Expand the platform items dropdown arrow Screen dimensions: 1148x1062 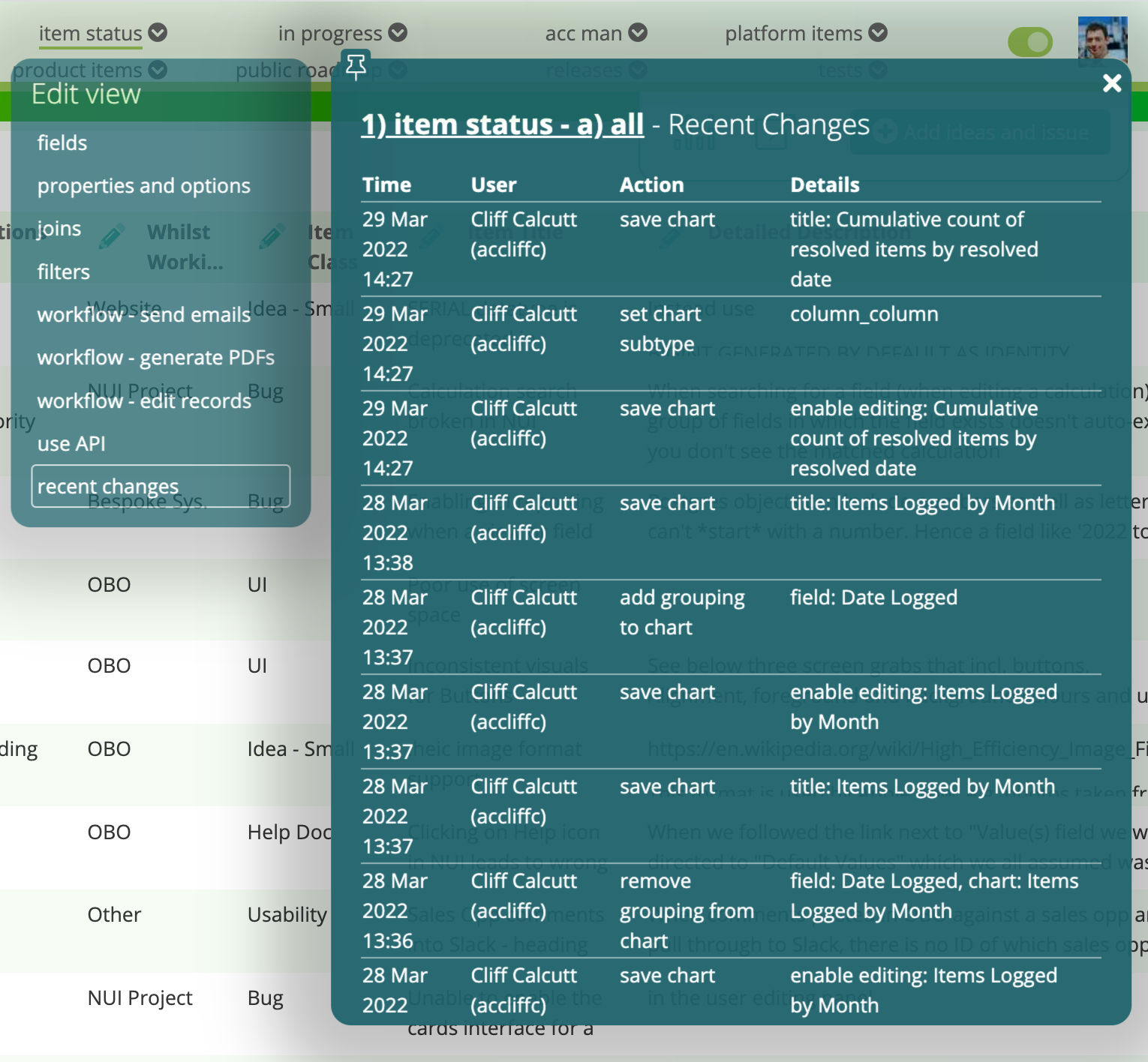[x=878, y=33]
